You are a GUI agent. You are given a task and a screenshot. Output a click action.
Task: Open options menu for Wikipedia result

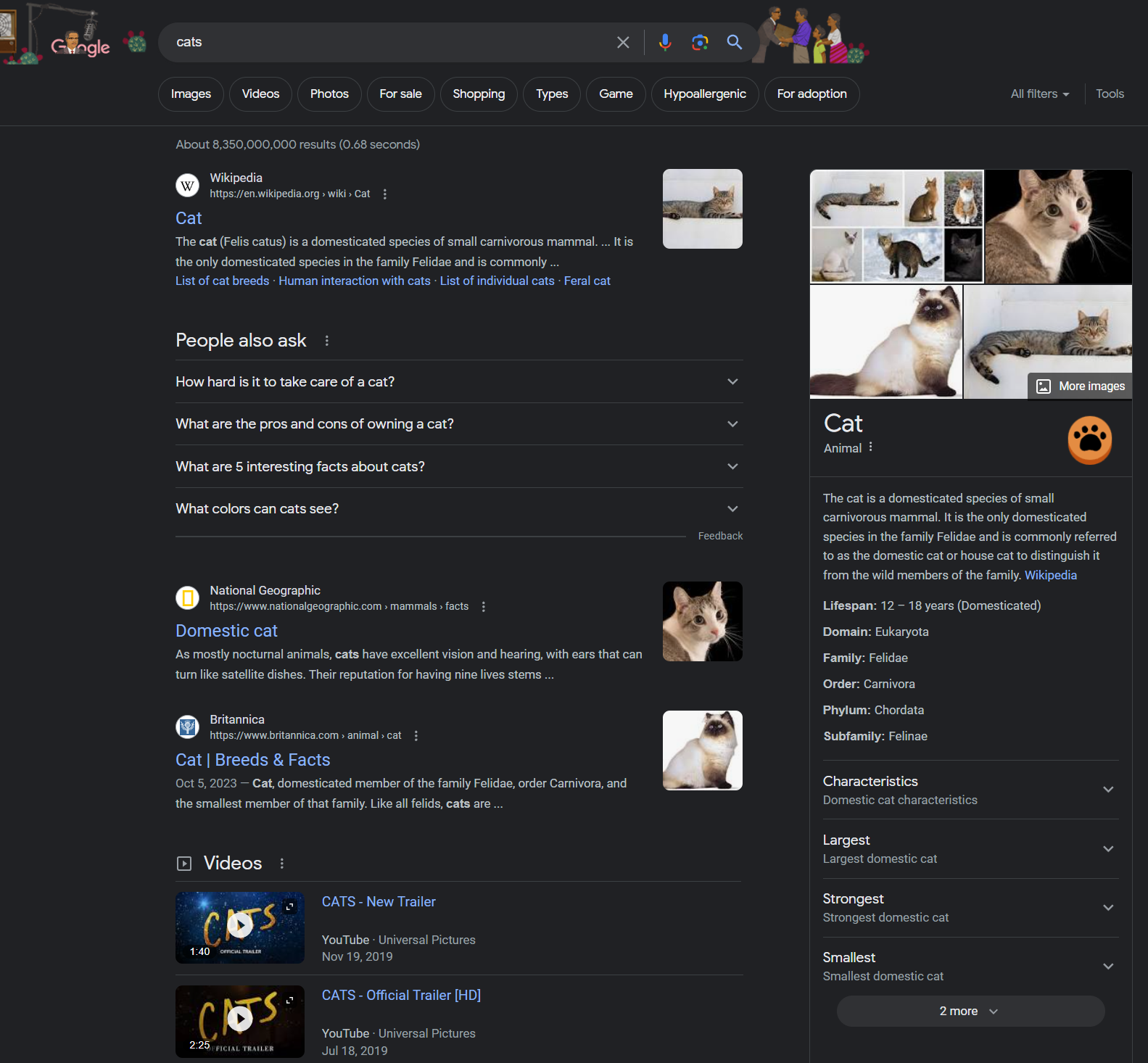385,194
